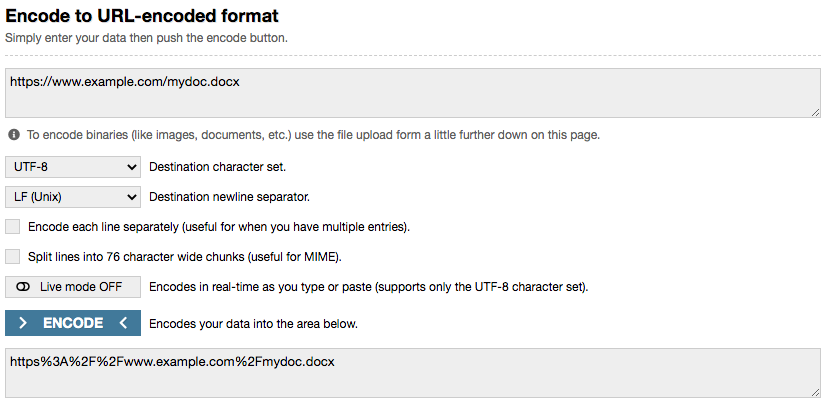This screenshot has width=826, height=408.
Task: Click right chevron on ENCODE button
Action: [x=22, y=323]
